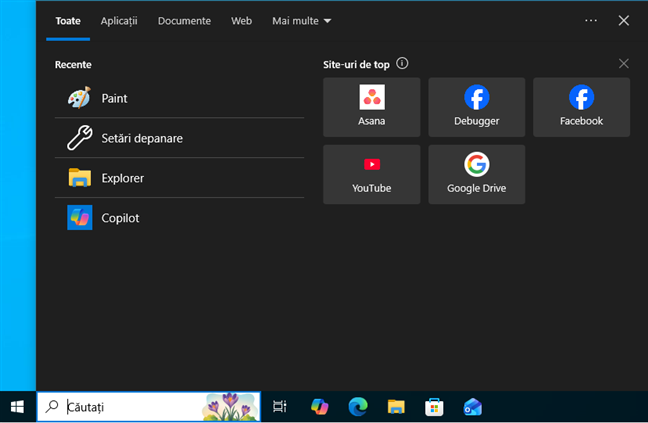Viewport: 648px width, 423px height.
Task: Expand the Mai multe dropdown
Action: tap(301, 20)
